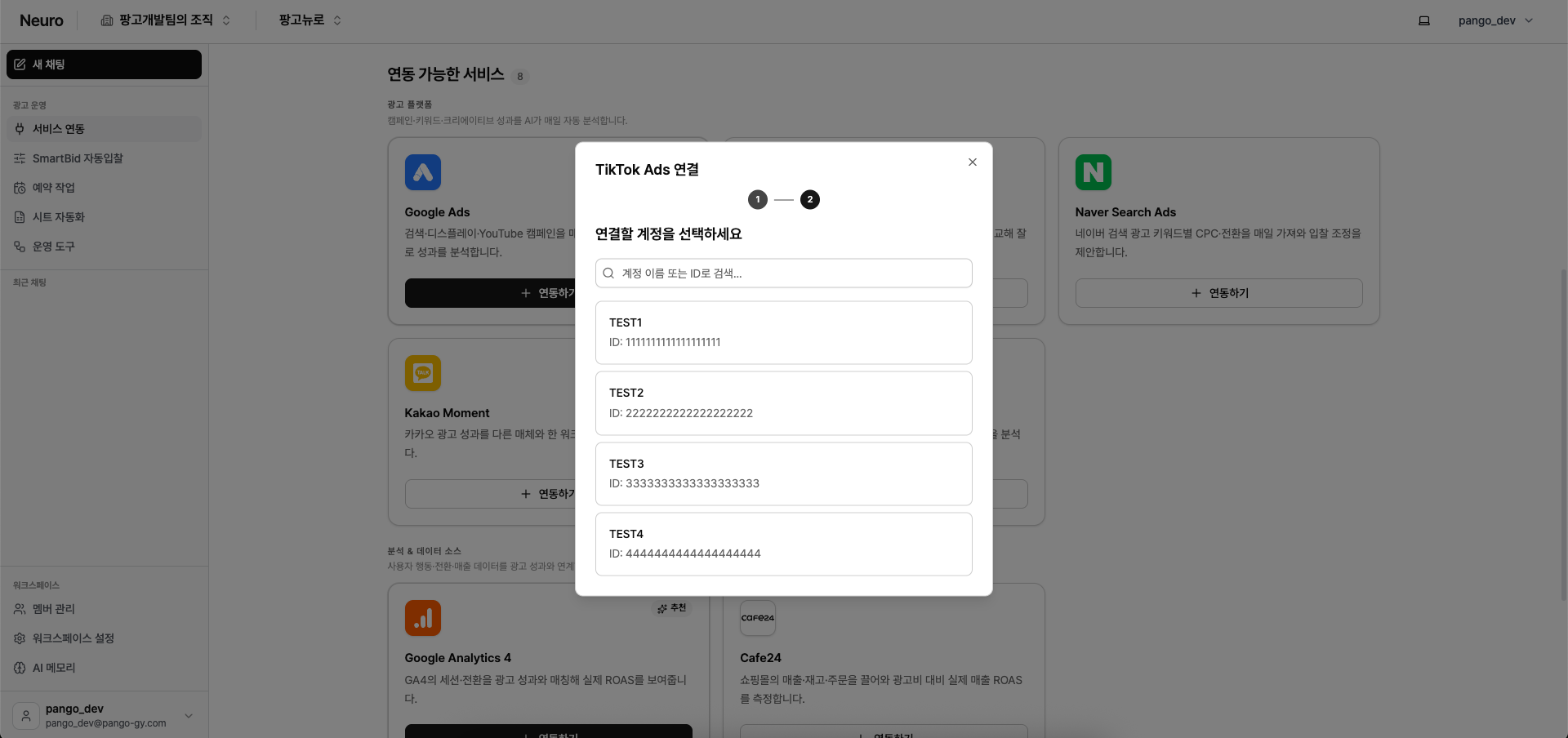Click 연동하기 on the Google Ads card
This screenshot has width=1568, height=738.
pos(490,293)
